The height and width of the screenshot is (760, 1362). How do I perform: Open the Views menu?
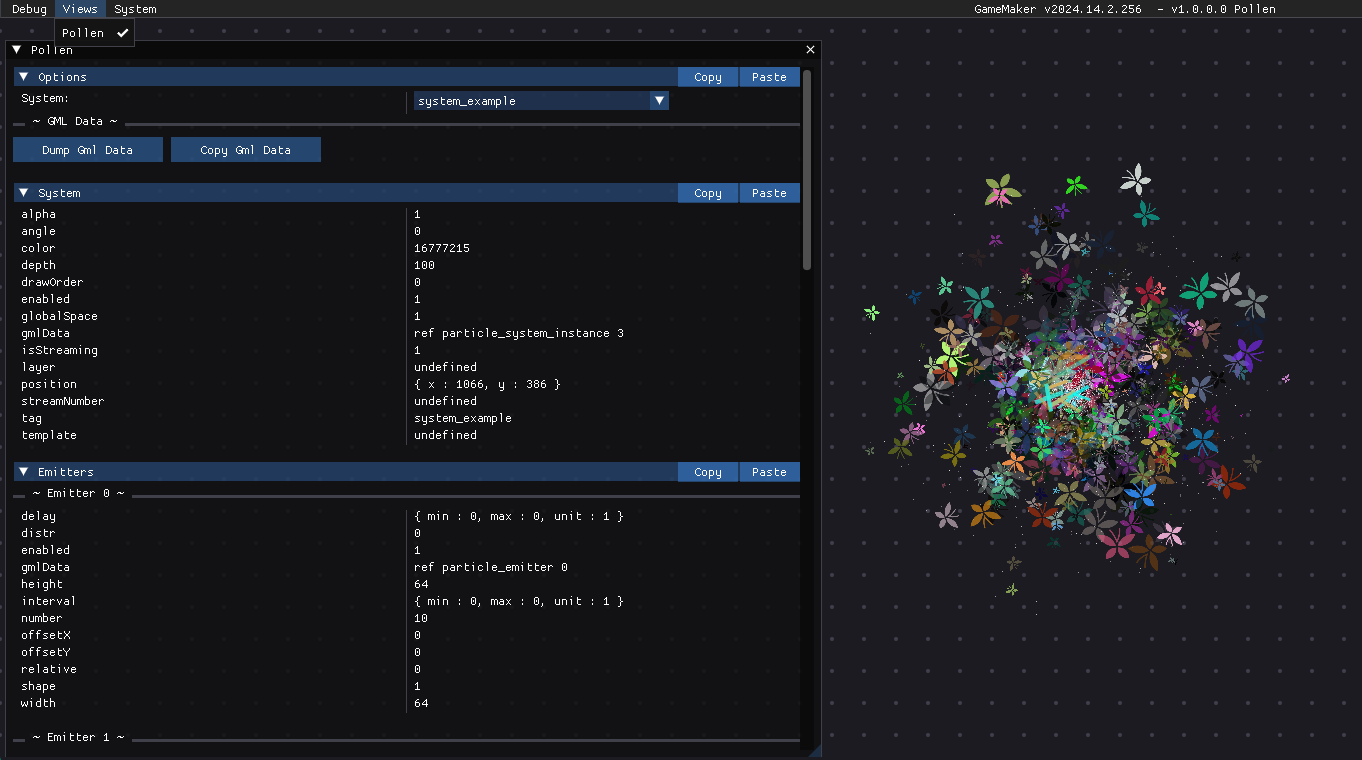pyautogui.click(x=80, y=9)
